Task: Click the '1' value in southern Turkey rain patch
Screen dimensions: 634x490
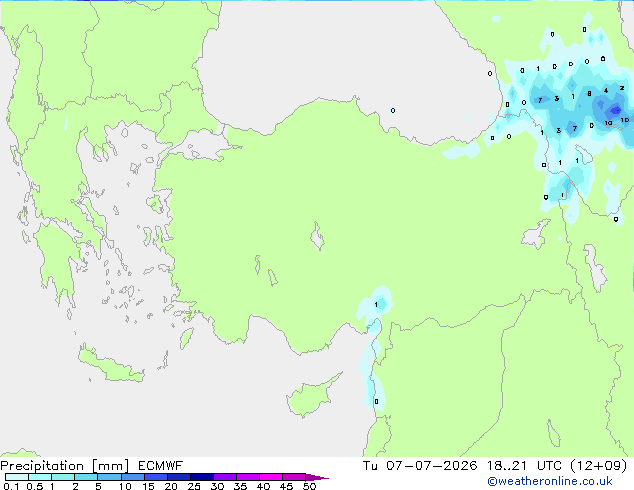Action: point(376,304)
